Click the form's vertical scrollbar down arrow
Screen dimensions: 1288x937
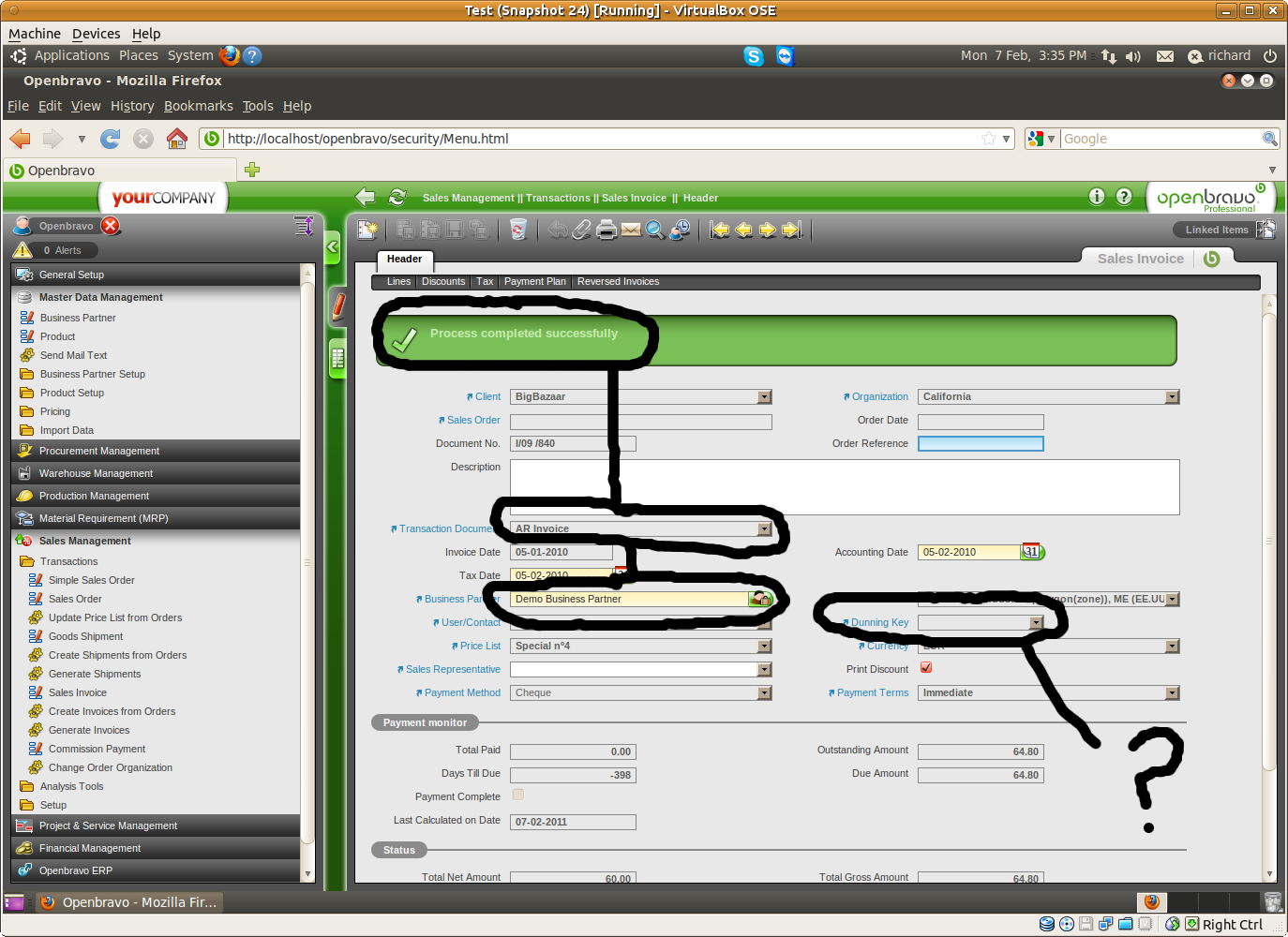pos(1270,874)
